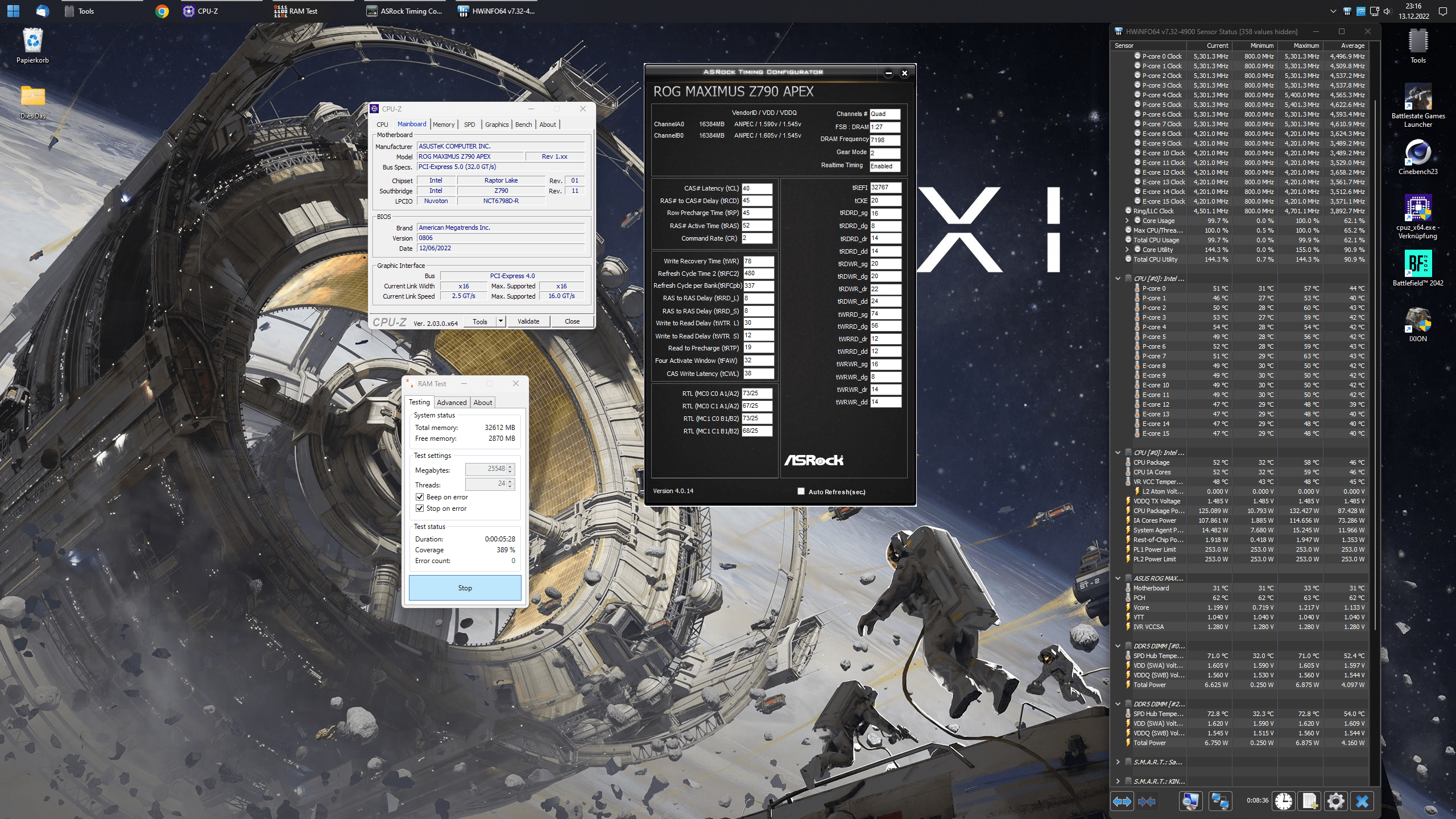
Task: Launch Cinebench23 desktop shortcut
Action: 1417,158
